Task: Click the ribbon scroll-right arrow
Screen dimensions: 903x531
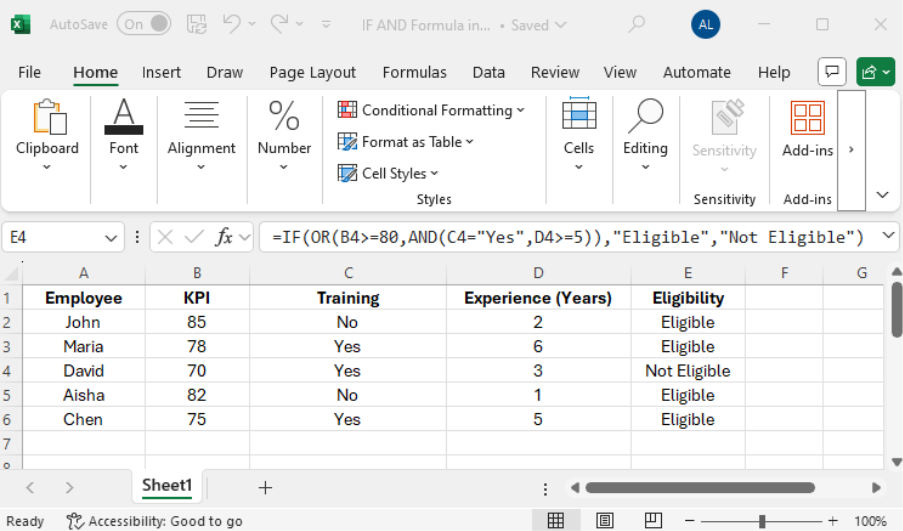Action: pyautogui.click(x=851, y=150)
